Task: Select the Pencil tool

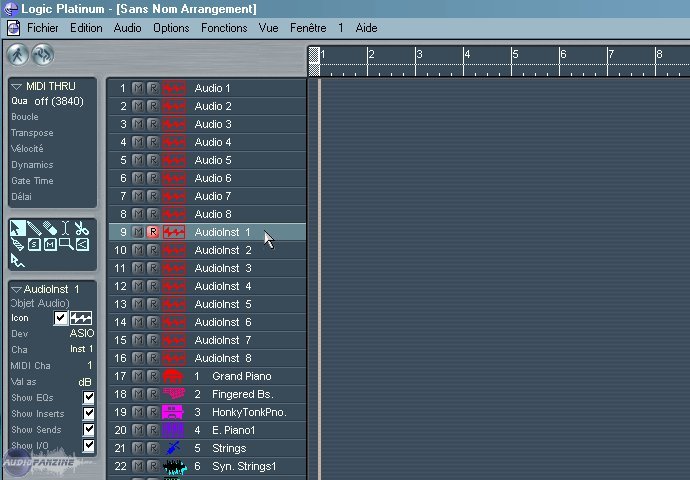Action: (x=34, y=228)
